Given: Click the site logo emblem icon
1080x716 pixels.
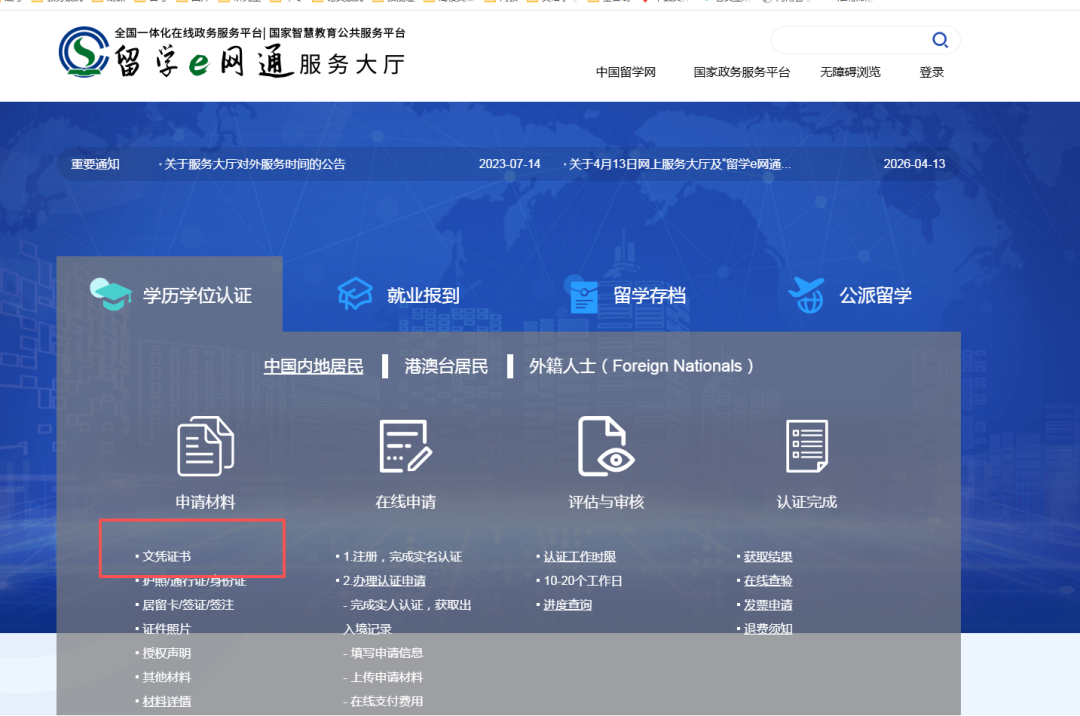Looking at the screenshot, I should [x=83, y=52].
